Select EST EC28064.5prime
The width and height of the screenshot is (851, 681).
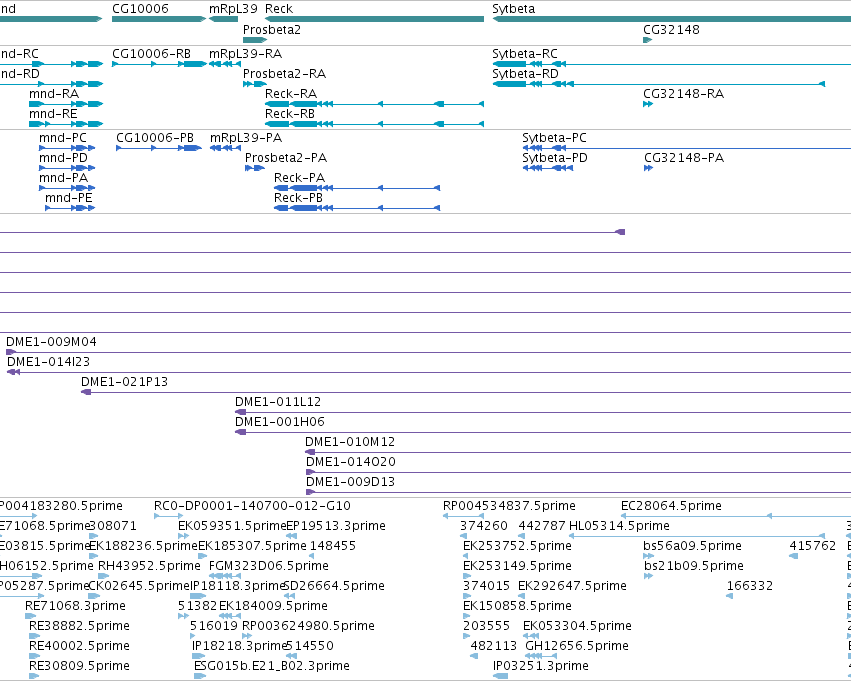[x=671, y=506]
